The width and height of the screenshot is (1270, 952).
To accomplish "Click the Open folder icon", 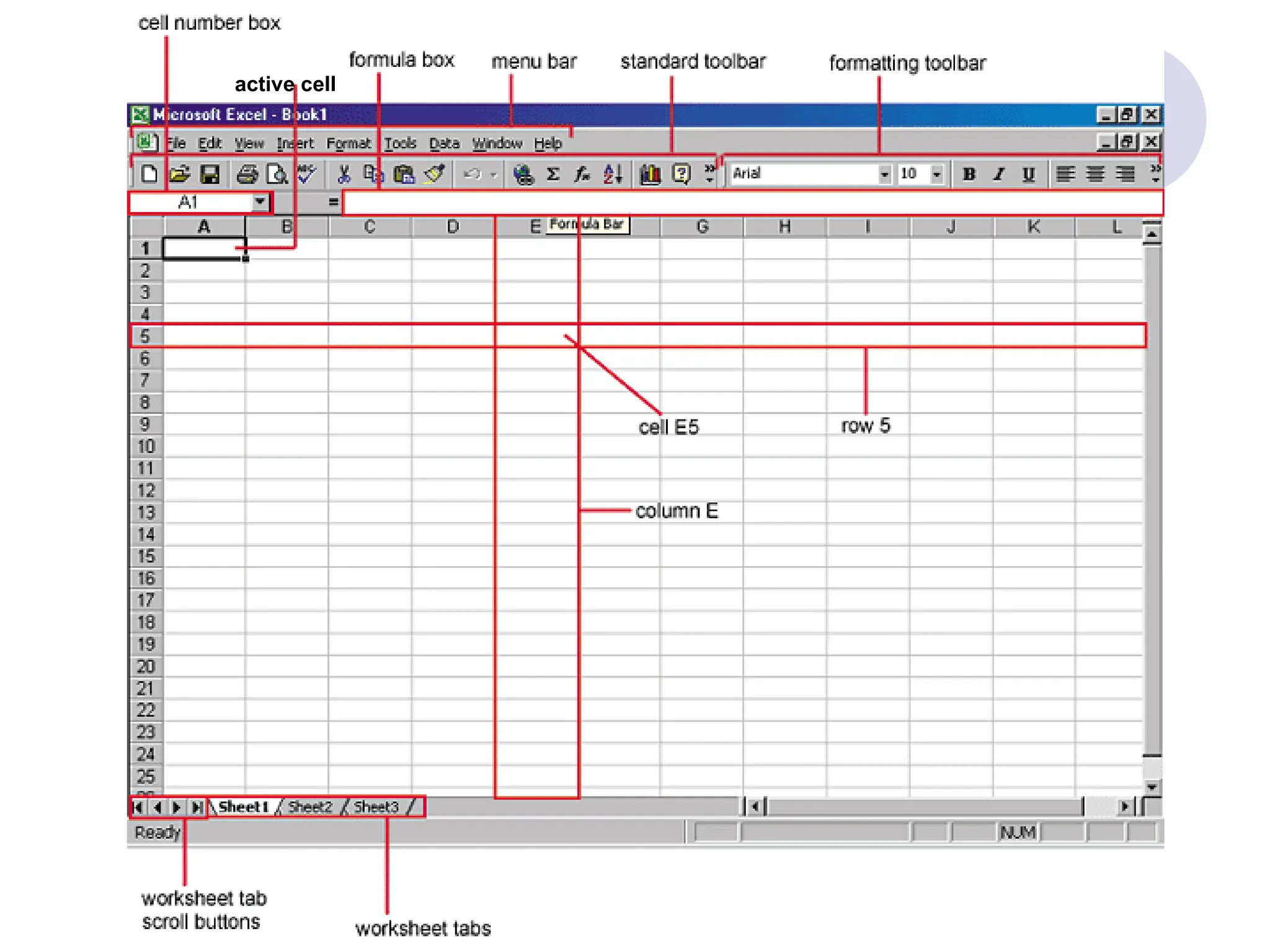I will coord(179,175).
